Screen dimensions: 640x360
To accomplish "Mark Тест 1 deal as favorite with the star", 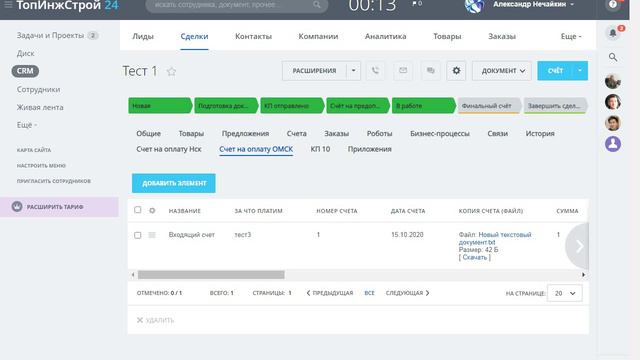I will coord(171,71).
